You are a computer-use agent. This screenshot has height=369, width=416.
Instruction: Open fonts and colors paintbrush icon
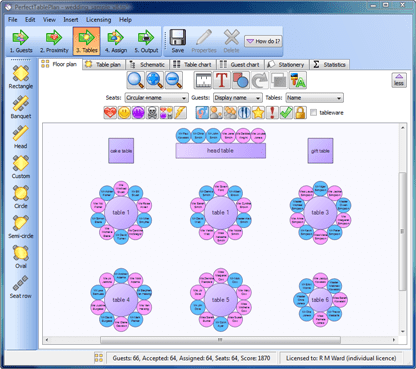click(298, 80)
